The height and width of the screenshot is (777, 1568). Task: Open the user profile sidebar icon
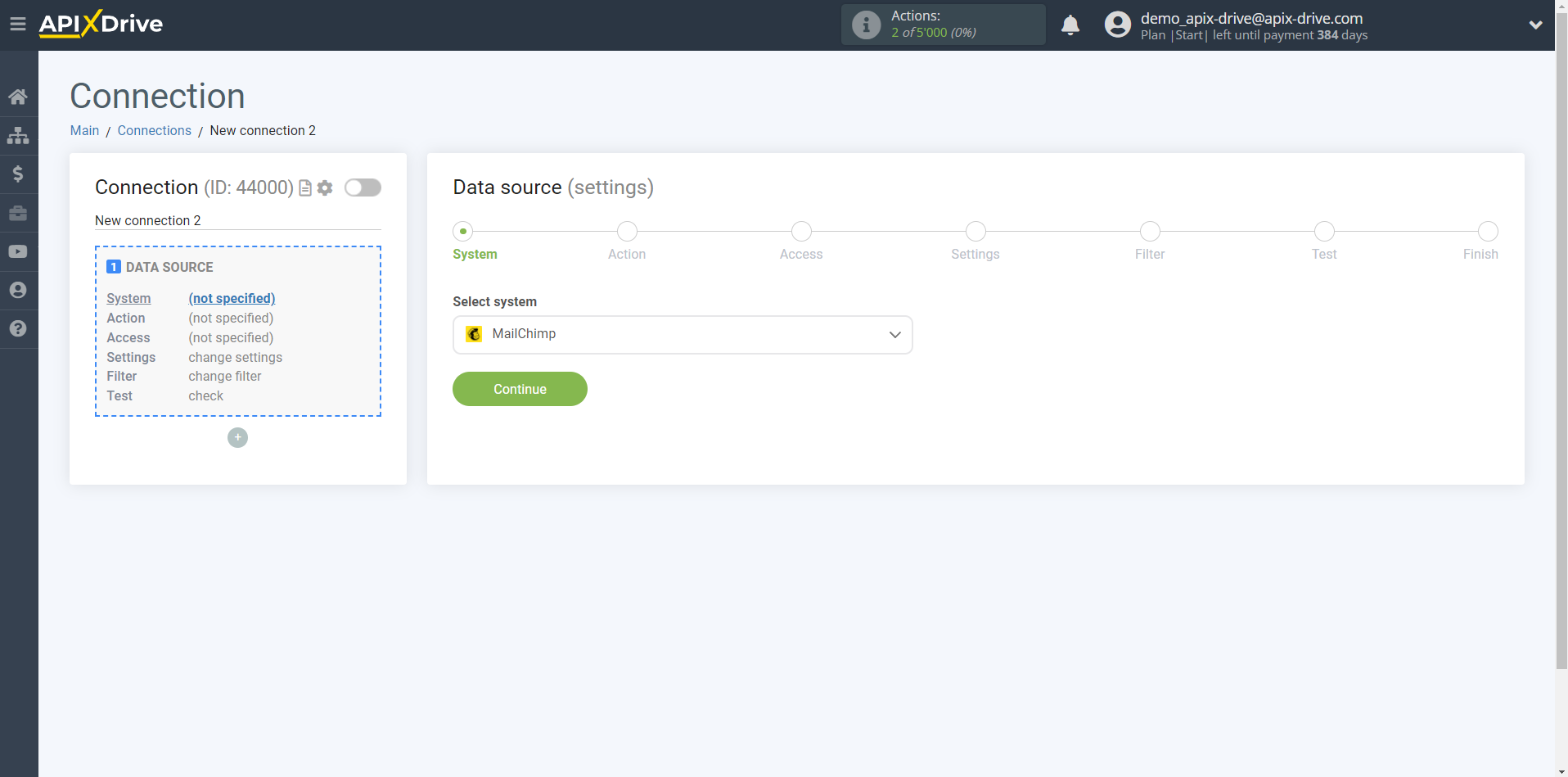pos(18,290)
